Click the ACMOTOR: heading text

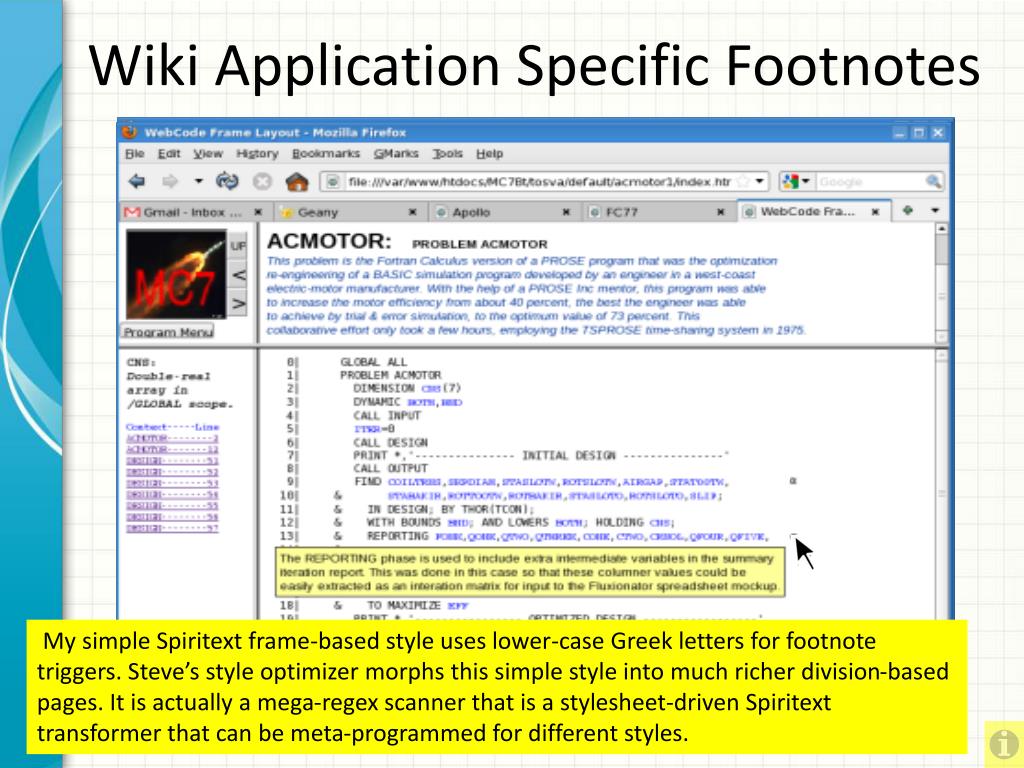click(x=329, y=242)
